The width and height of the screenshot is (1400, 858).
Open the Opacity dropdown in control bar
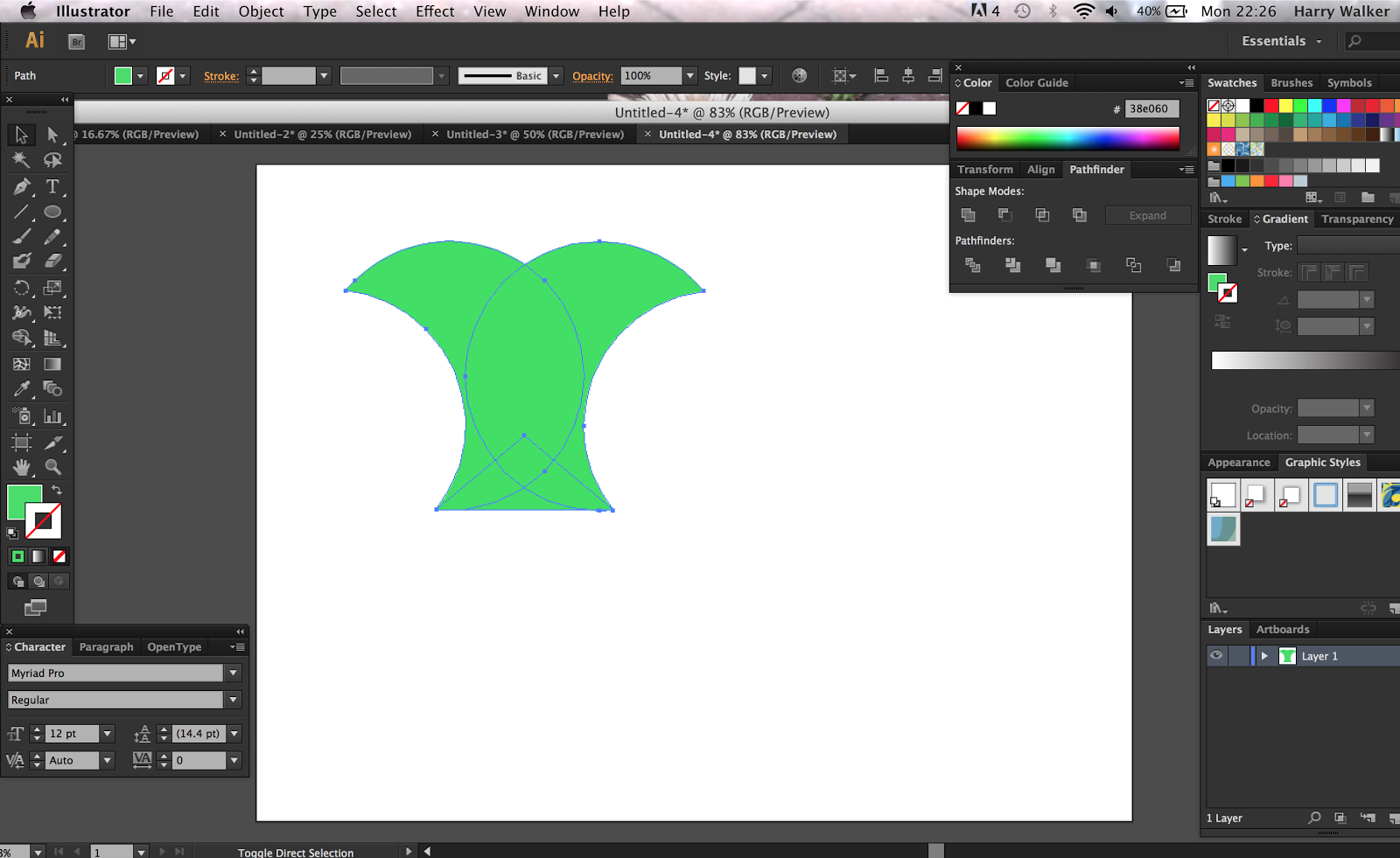point(690,75)
